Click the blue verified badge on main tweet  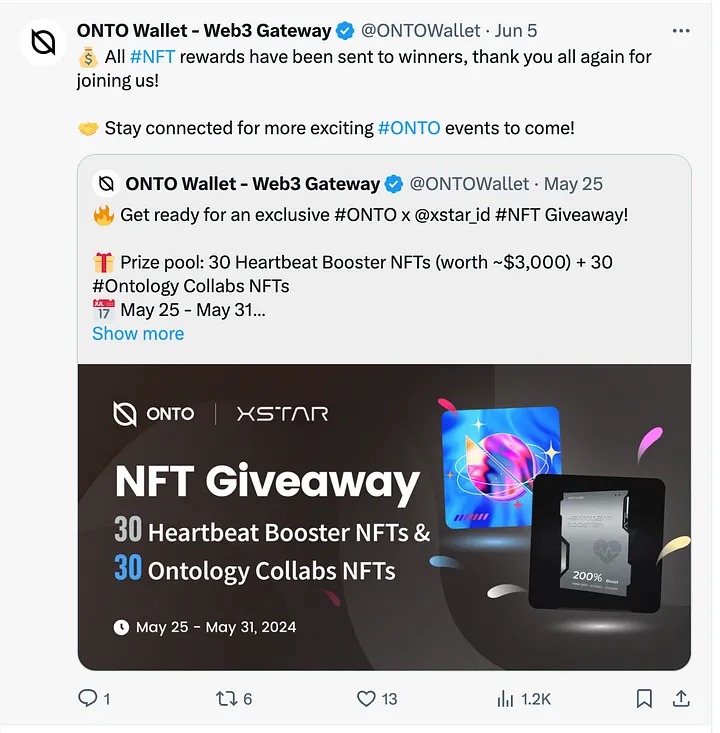coord(345,31)
